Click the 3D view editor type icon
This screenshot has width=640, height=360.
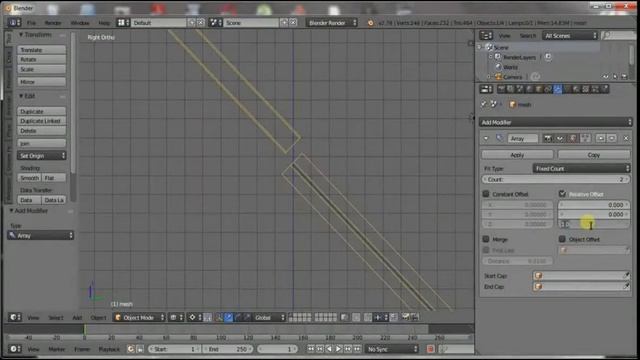[x=15, y=317]
